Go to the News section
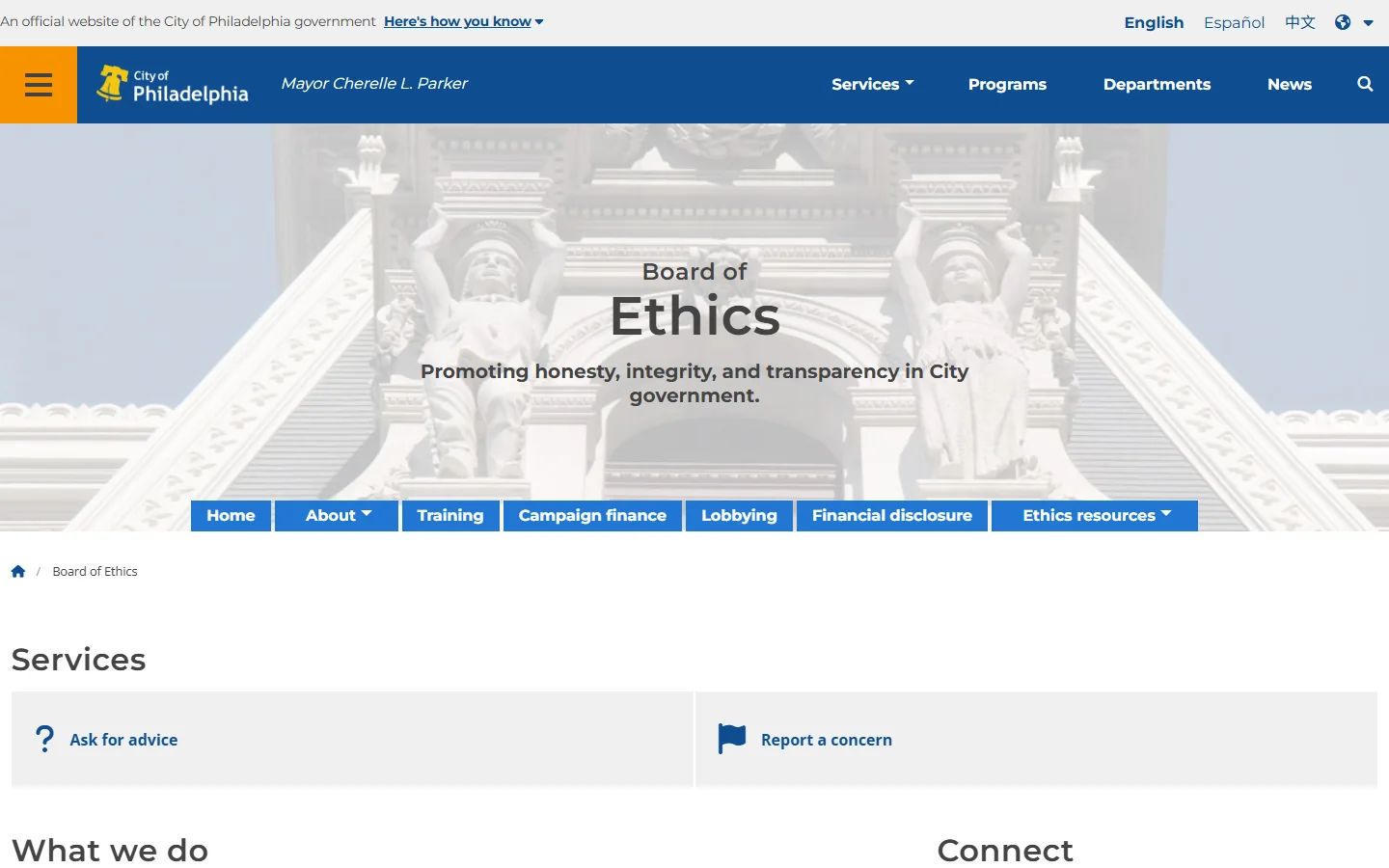 1290,84
